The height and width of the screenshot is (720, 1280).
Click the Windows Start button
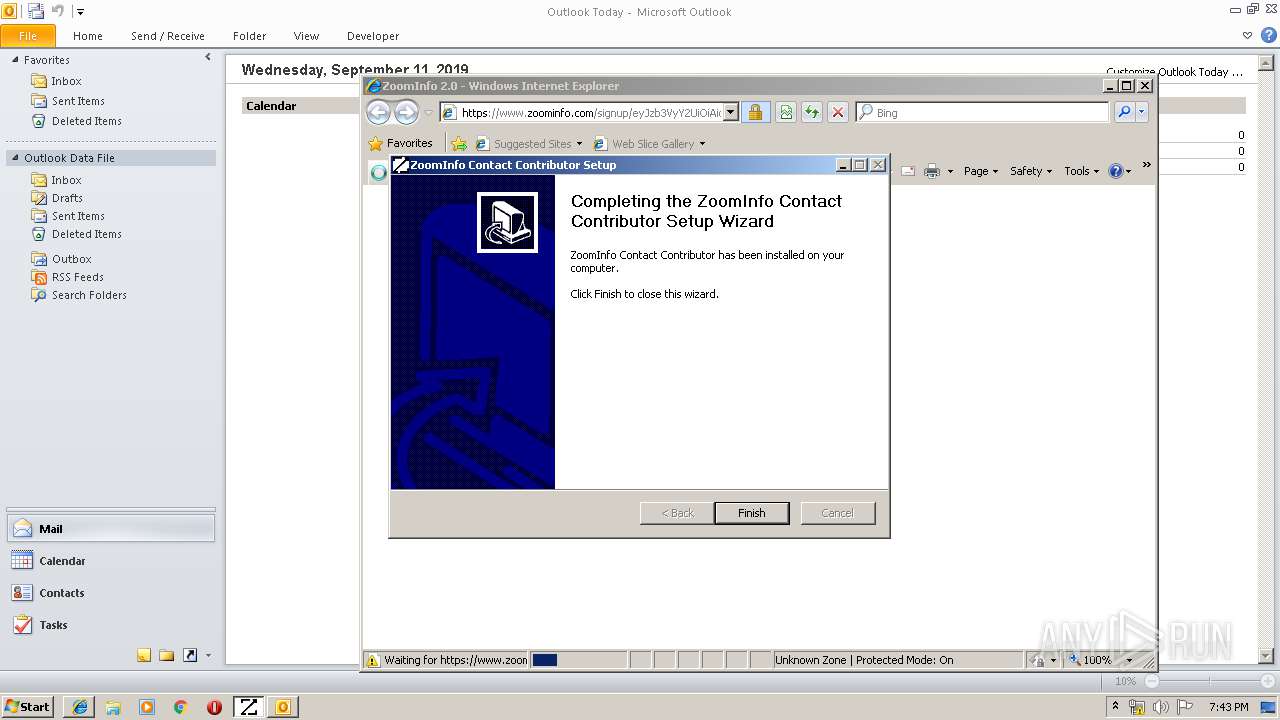(27, 706)
